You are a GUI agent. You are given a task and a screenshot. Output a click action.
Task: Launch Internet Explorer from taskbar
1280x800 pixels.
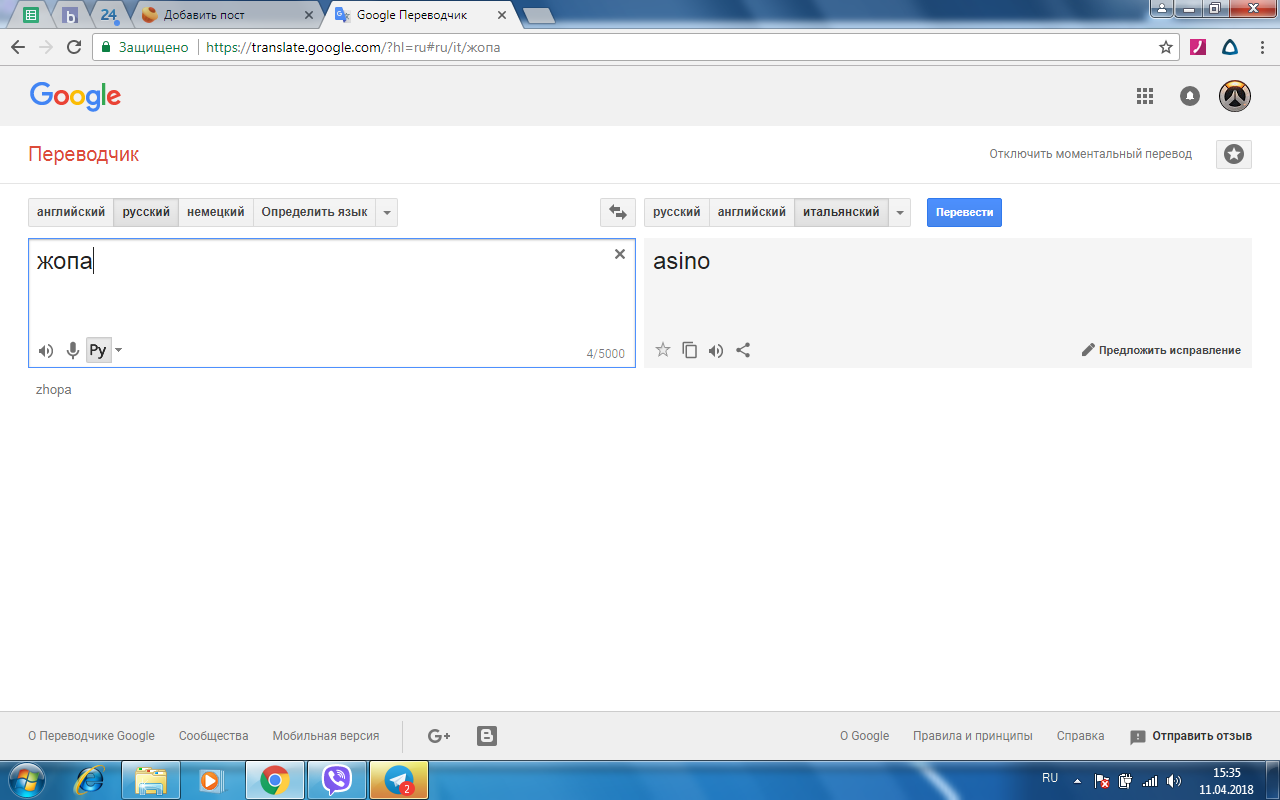pos(90,779)
